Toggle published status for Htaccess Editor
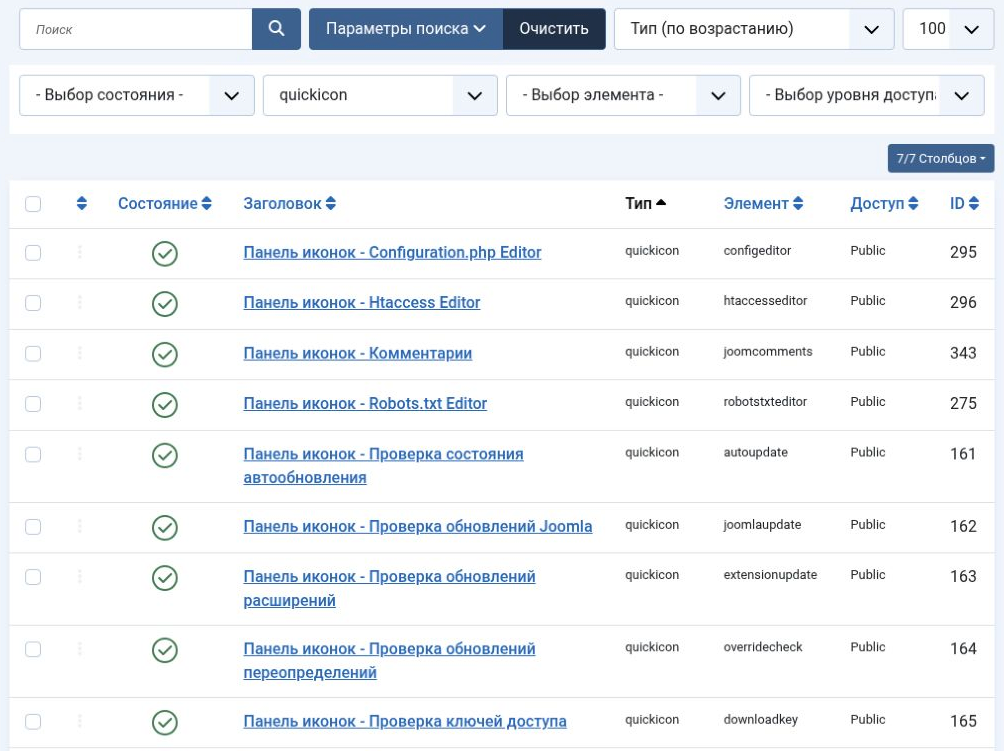The image size is (1004, 751). tap(165, 303)
